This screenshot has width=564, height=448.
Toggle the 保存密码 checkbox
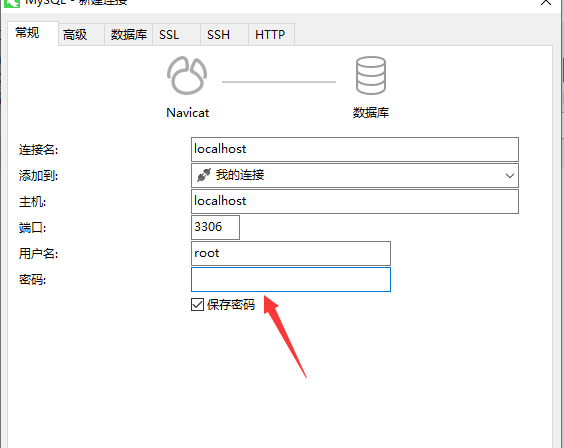pos(197,305)
